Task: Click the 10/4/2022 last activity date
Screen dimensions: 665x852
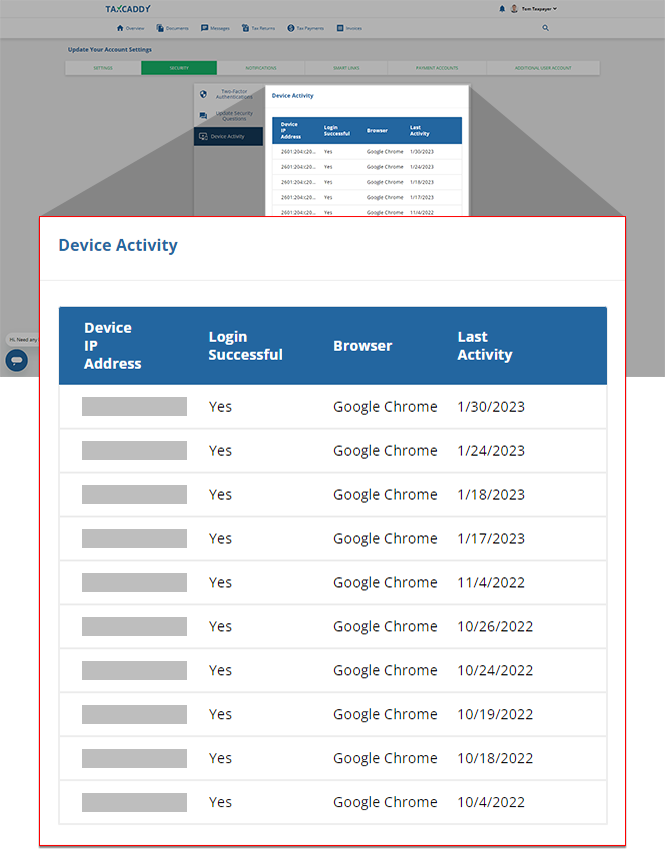Action: click(491, 803)
